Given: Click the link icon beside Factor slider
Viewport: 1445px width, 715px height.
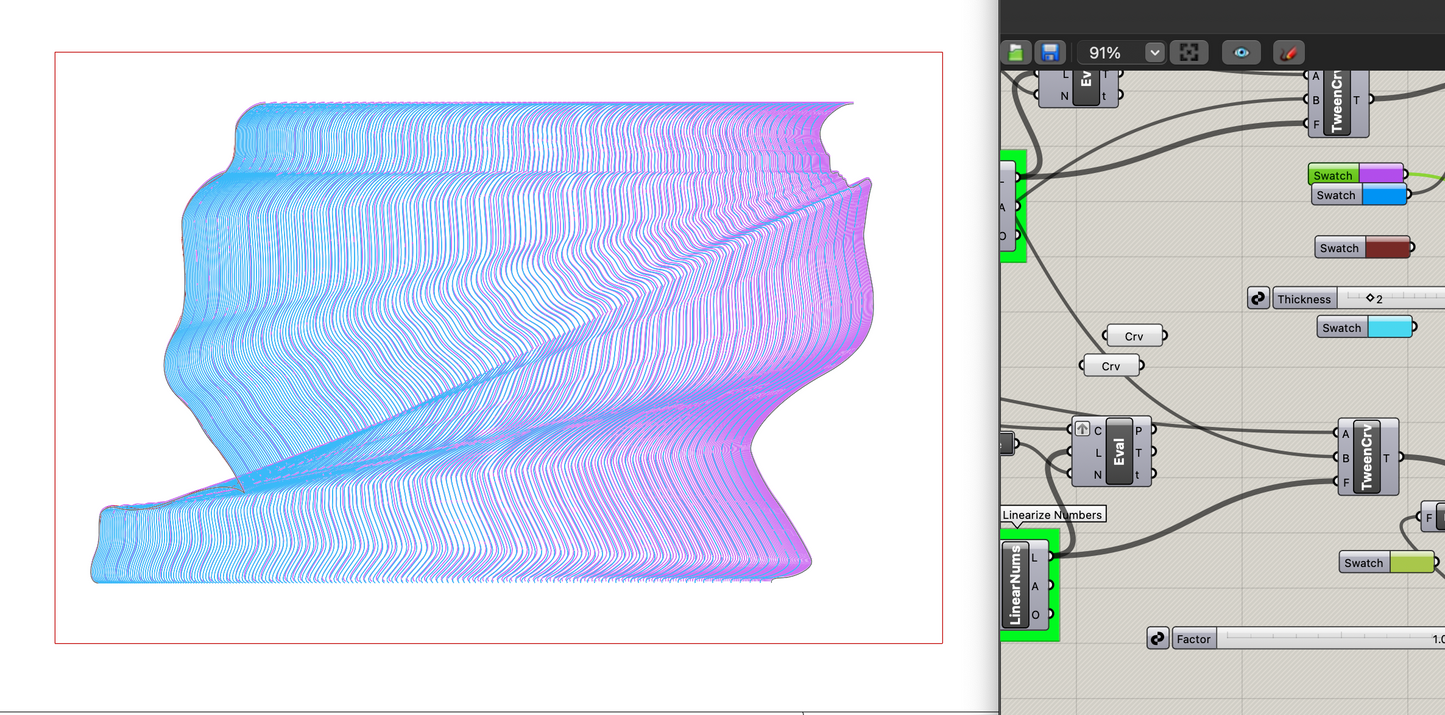Looking at the screenshot, I should (x=1158, y=638).
